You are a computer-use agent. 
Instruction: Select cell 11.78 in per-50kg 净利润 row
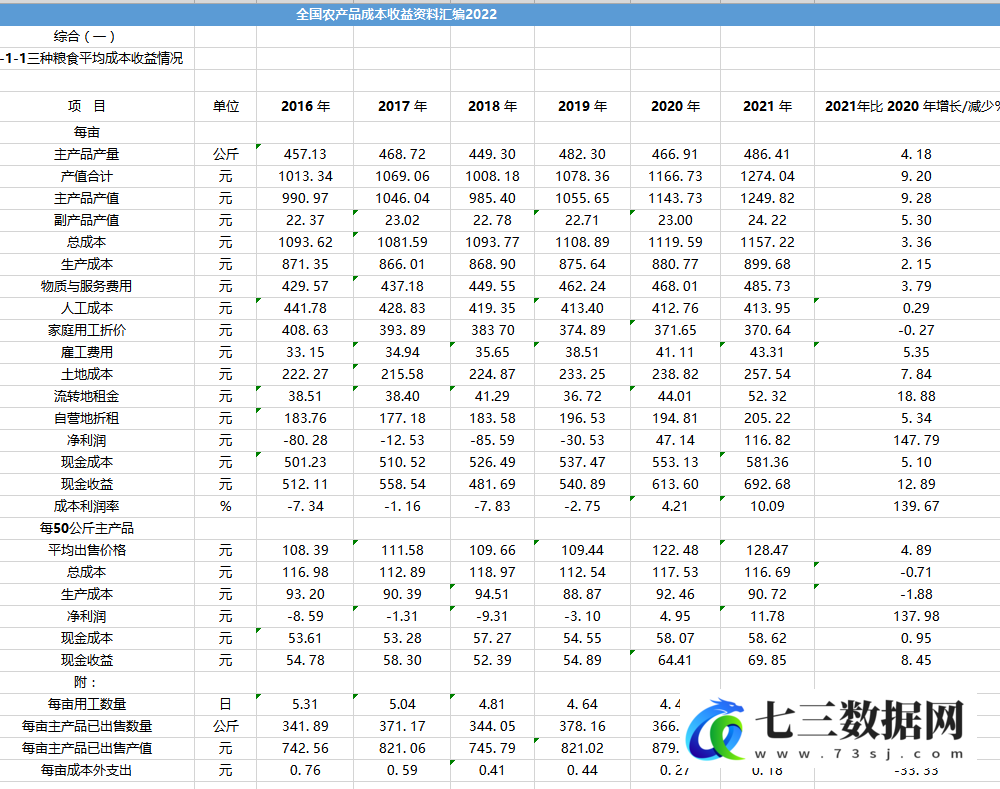[767, 616]
